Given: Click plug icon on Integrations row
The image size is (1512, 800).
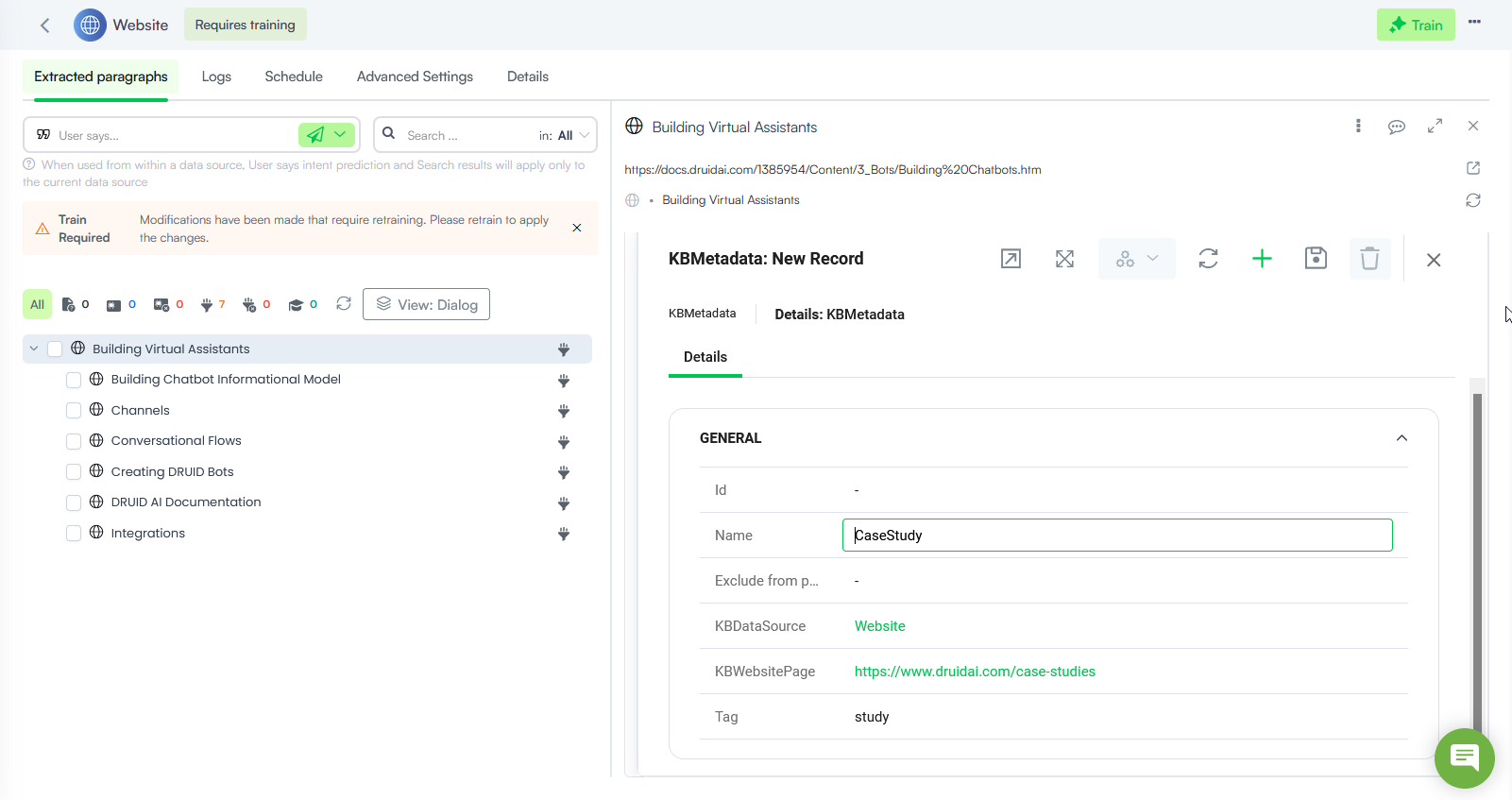Looking at the screenshot, I should pos(564,534).
